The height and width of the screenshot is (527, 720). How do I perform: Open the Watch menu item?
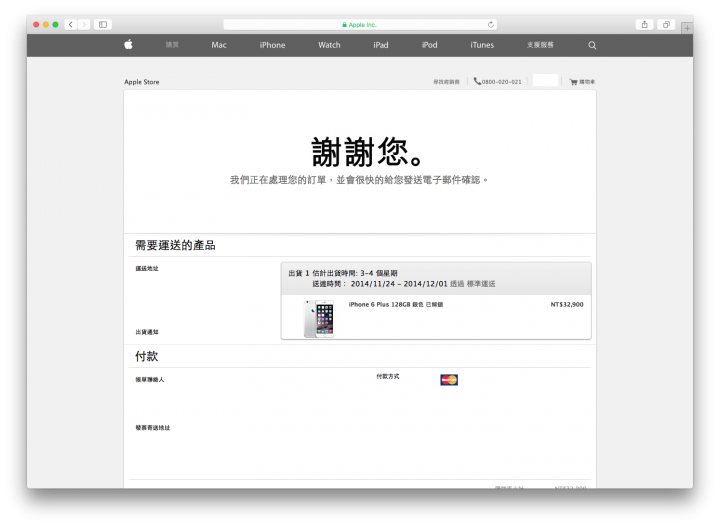329,45
